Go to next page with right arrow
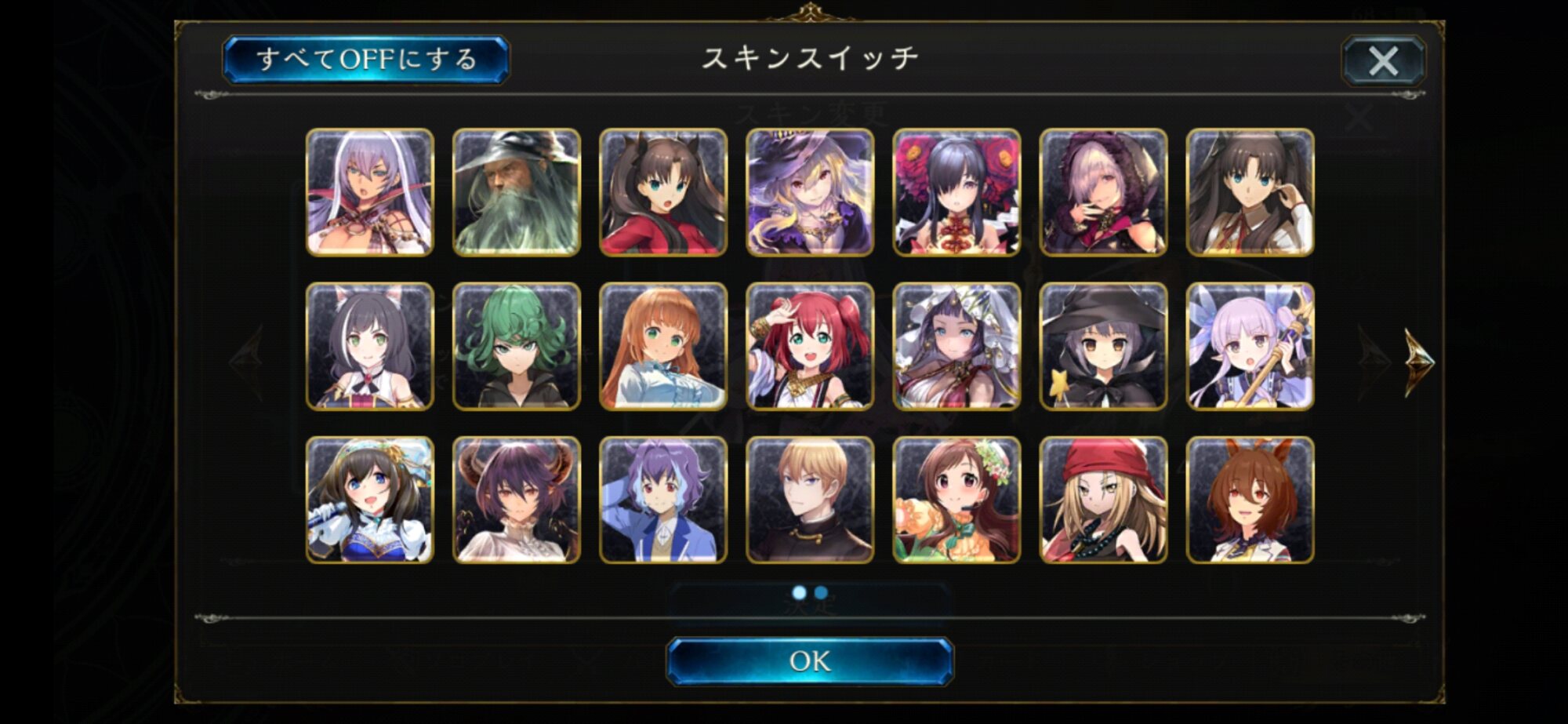 point(1417,362)
